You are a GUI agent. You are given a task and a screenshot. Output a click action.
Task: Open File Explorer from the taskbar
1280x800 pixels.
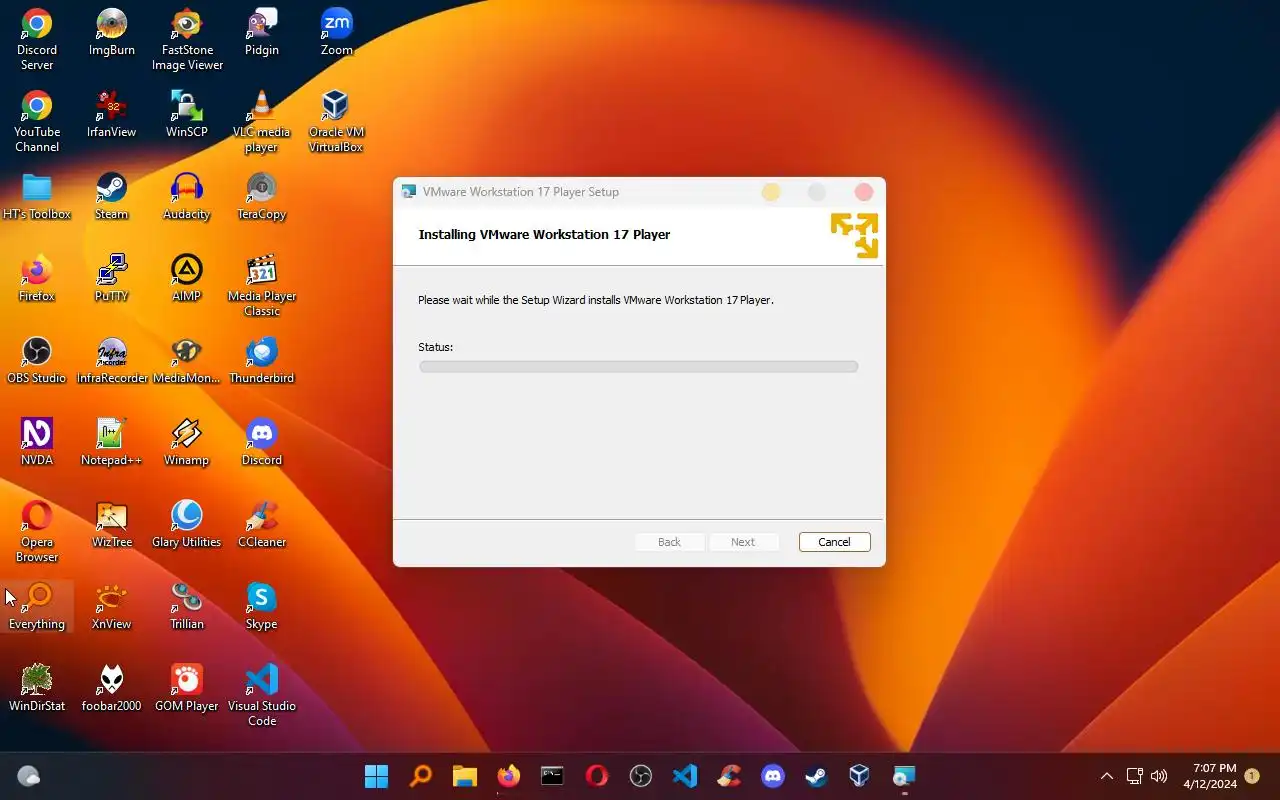pos(465,776)
